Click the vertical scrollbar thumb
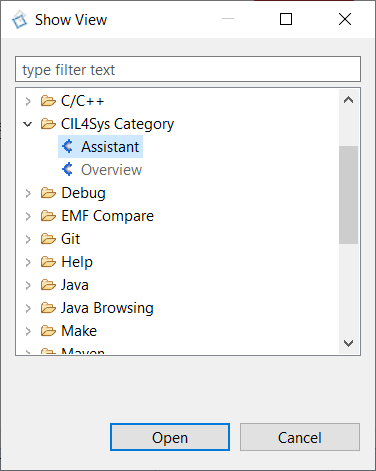 pyautogui.click(x=348, y=195)
